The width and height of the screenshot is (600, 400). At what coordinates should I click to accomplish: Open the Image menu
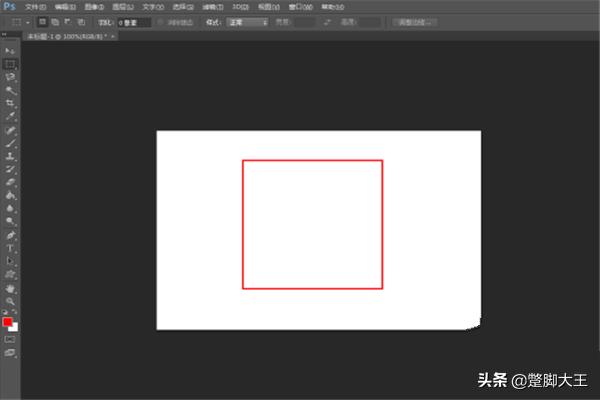click(94, 7)
